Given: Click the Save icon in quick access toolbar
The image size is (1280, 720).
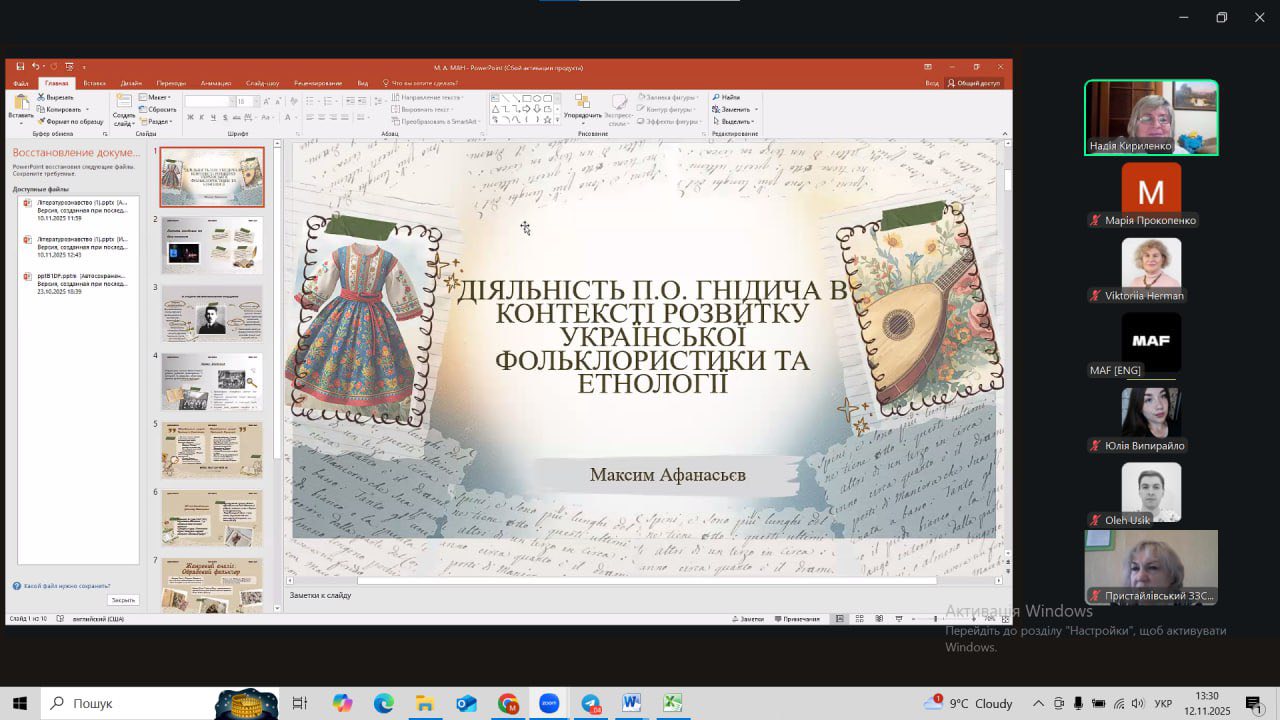Looking at the screenshot, I should [x=20, y=67].
